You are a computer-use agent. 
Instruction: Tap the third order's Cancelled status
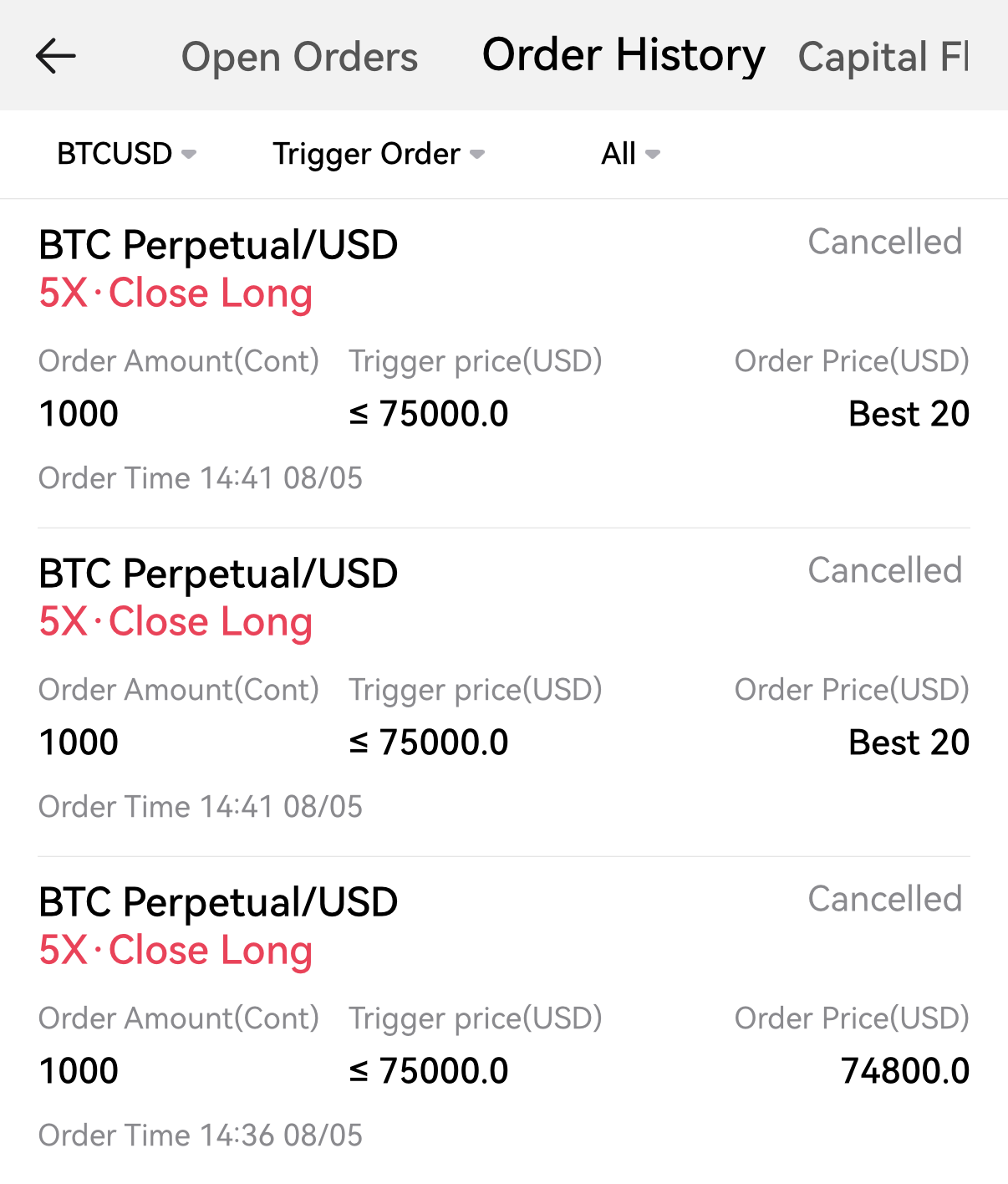point(884,899)
